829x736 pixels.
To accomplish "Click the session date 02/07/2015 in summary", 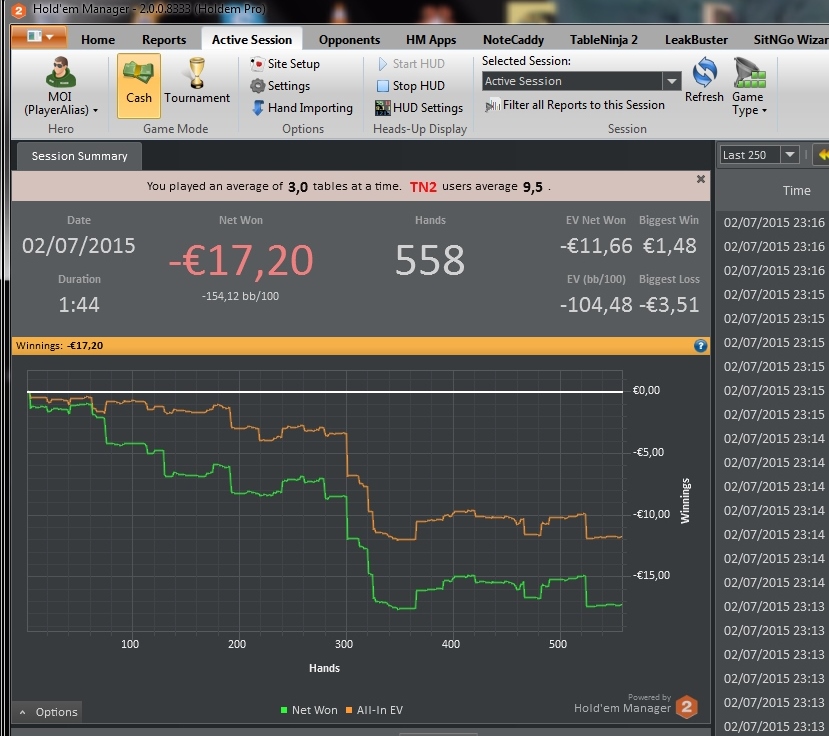I will [79, 246].
